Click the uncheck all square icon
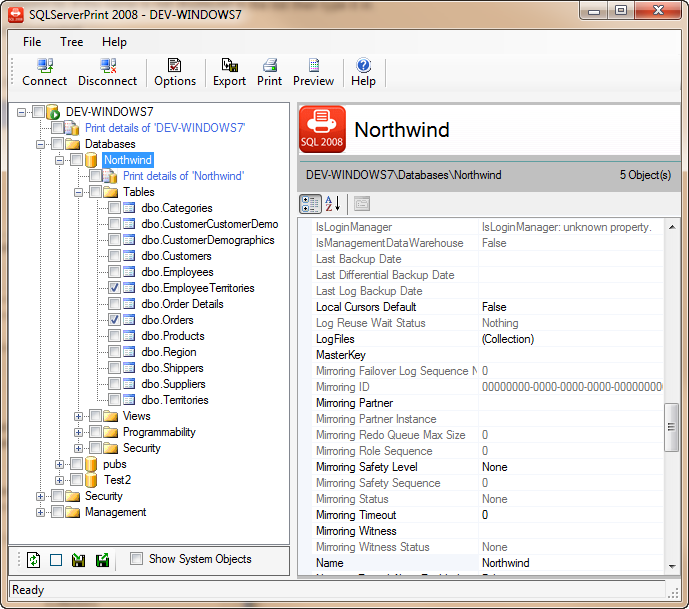 pos(56,560)
